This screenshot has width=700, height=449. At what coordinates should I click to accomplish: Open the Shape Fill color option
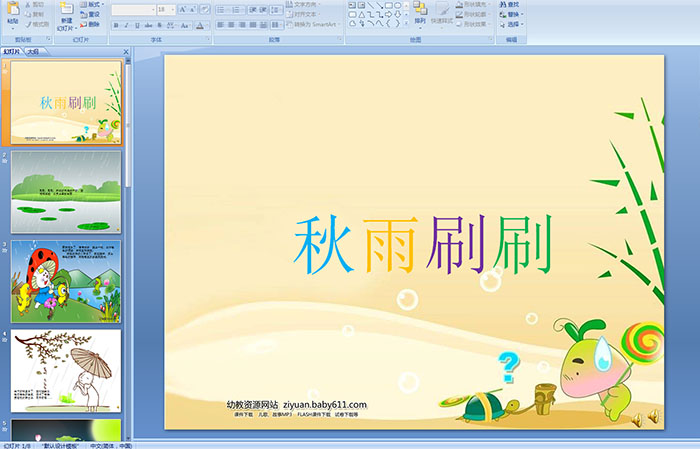click(x=474, y=4)
